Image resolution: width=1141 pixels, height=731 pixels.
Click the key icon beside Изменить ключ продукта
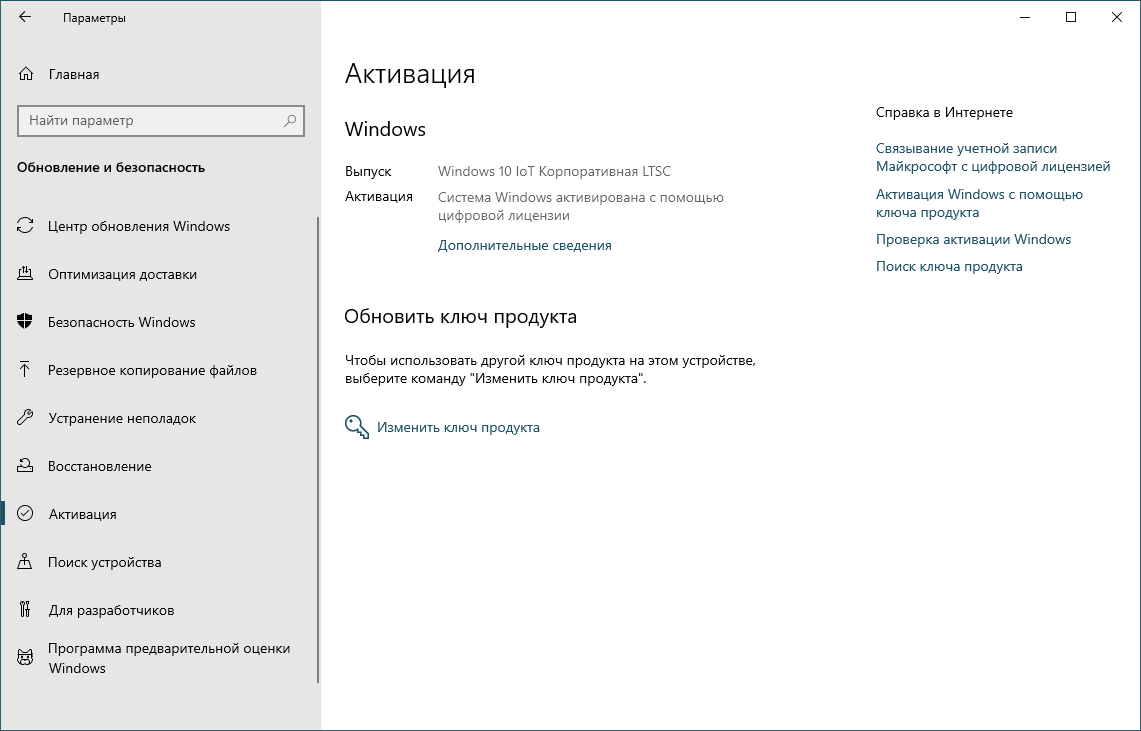coord(357,427)
